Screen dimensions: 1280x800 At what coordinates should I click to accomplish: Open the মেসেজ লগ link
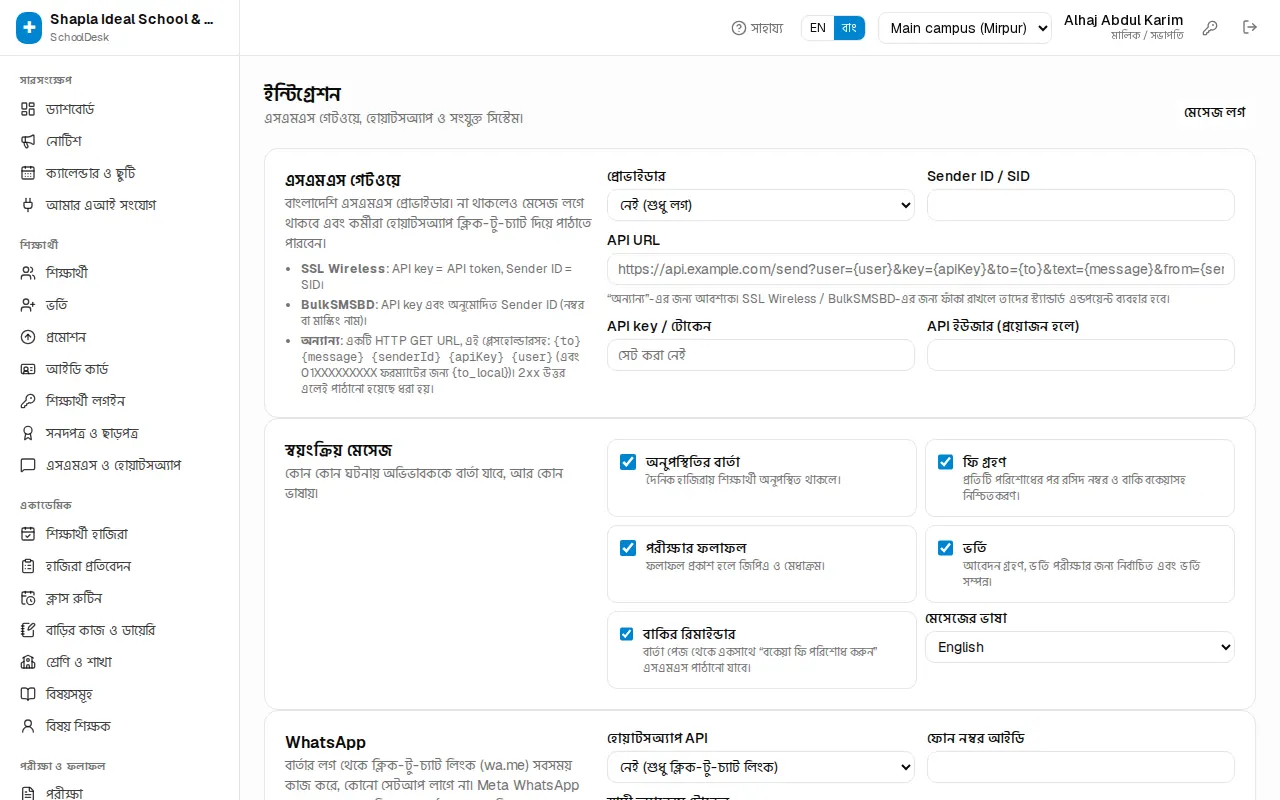[1215, 111]
